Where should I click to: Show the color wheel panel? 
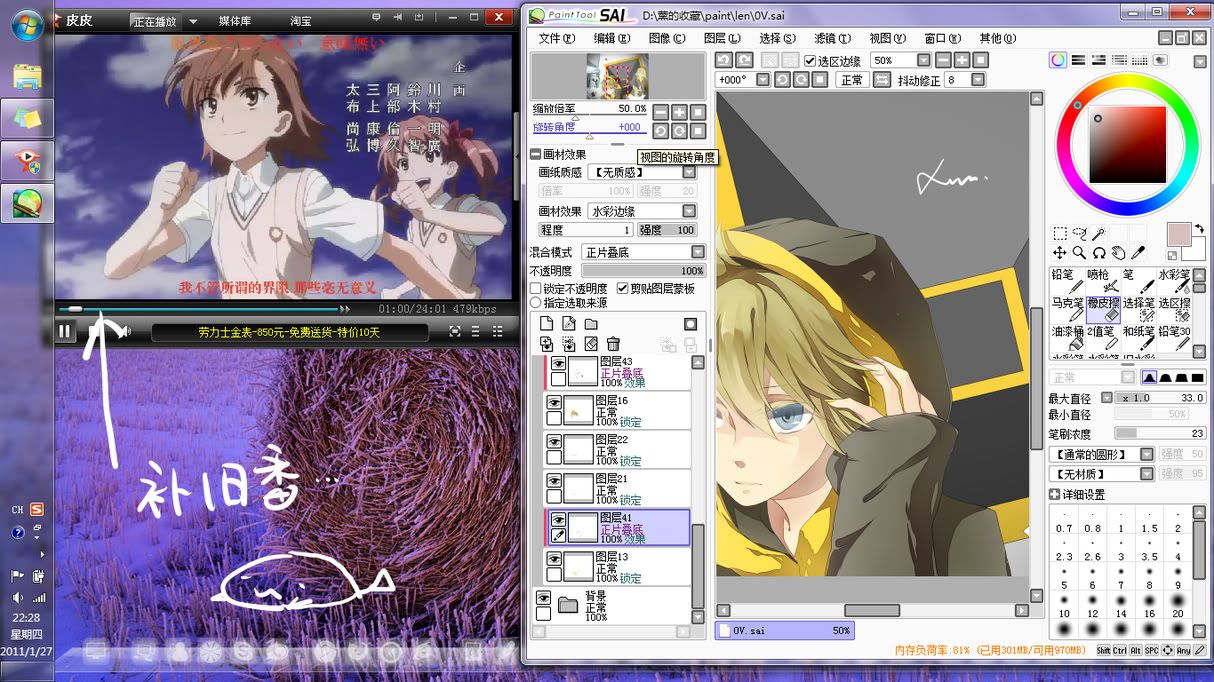1058,60
